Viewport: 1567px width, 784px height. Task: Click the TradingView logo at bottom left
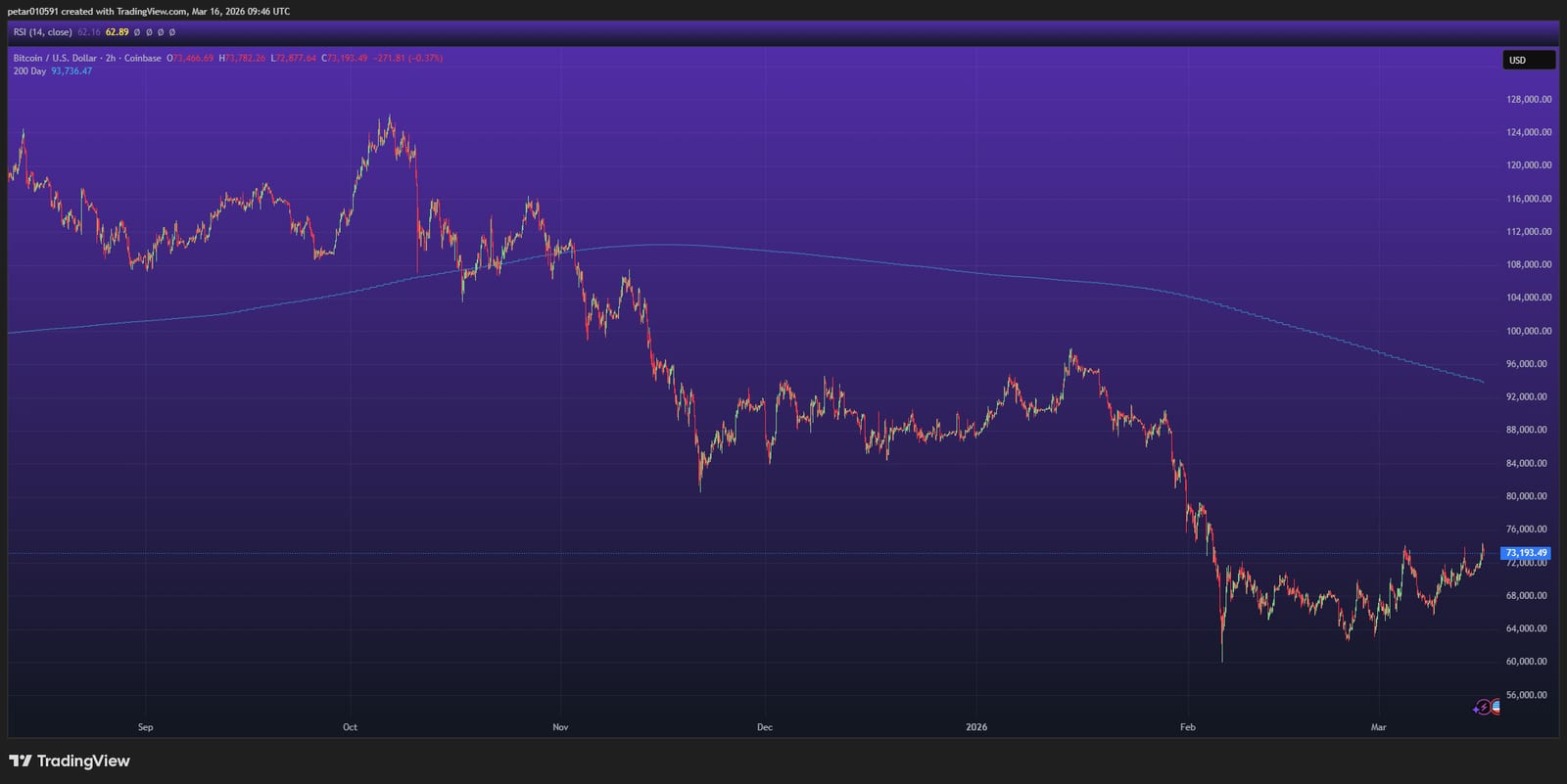click(x=70, y=761)
